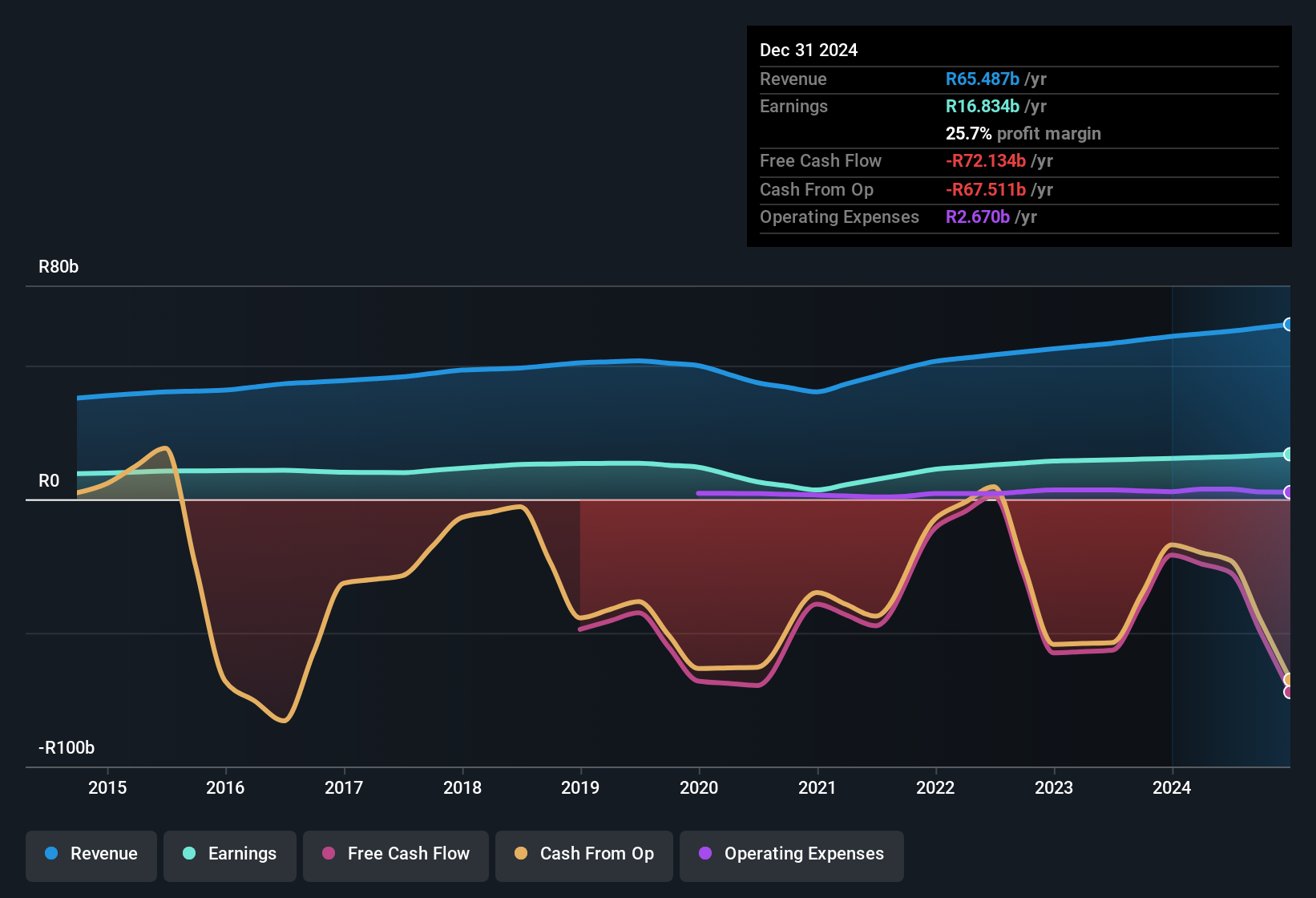Click the purple Operating Expenses color swatch
The image size is (1316, 898).
704,854
